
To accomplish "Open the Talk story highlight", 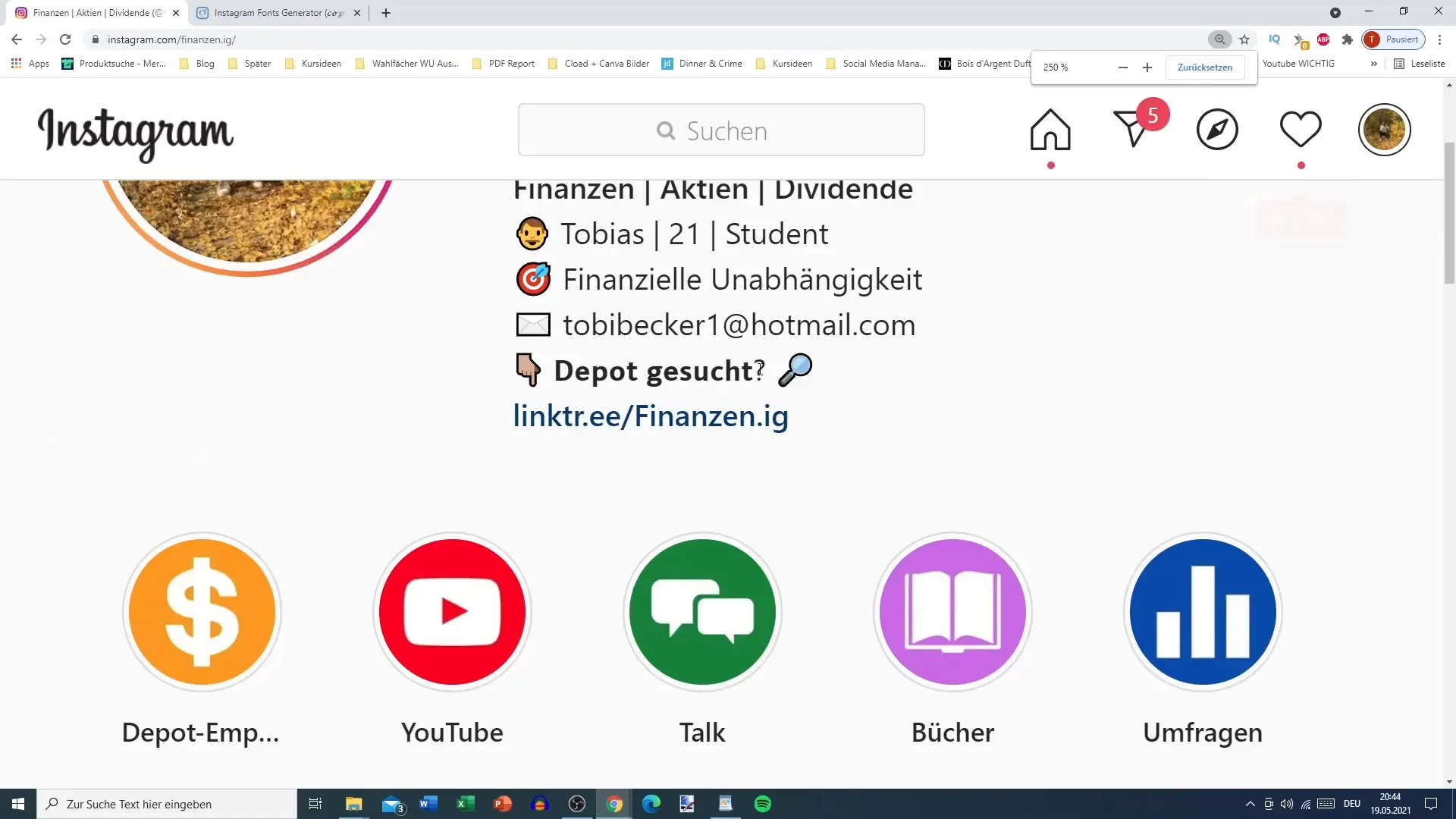I will click(x=702, y=611).
